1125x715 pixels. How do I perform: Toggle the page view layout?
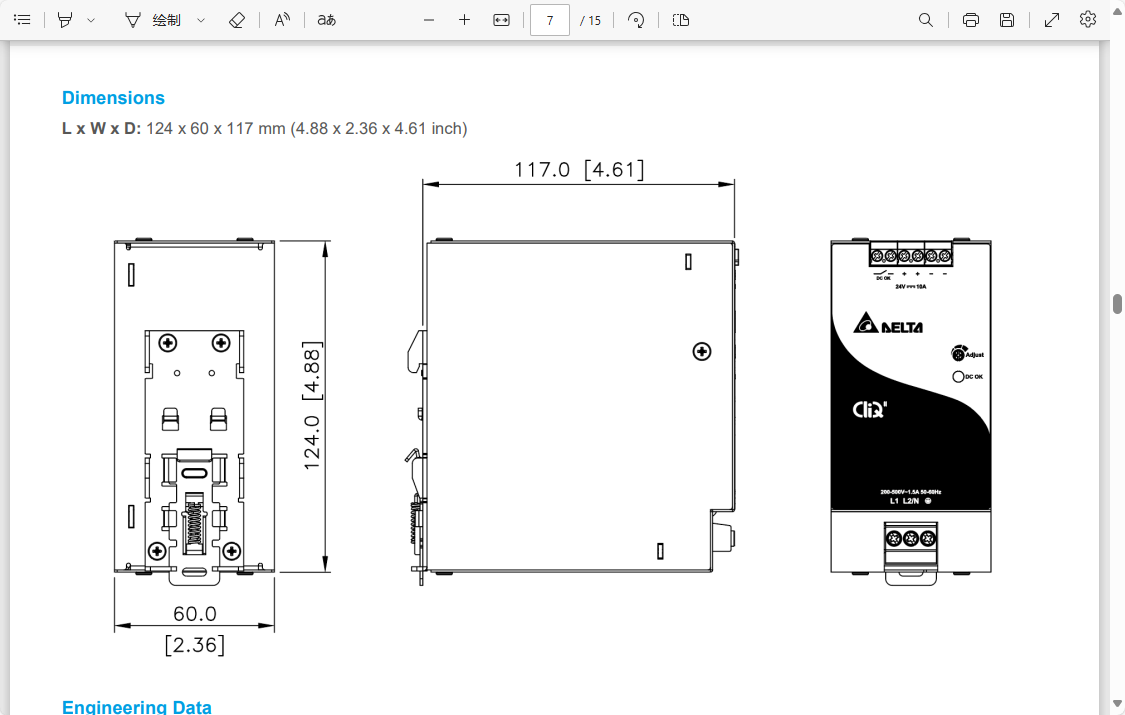pyautogui.click(x=681, y=20)
